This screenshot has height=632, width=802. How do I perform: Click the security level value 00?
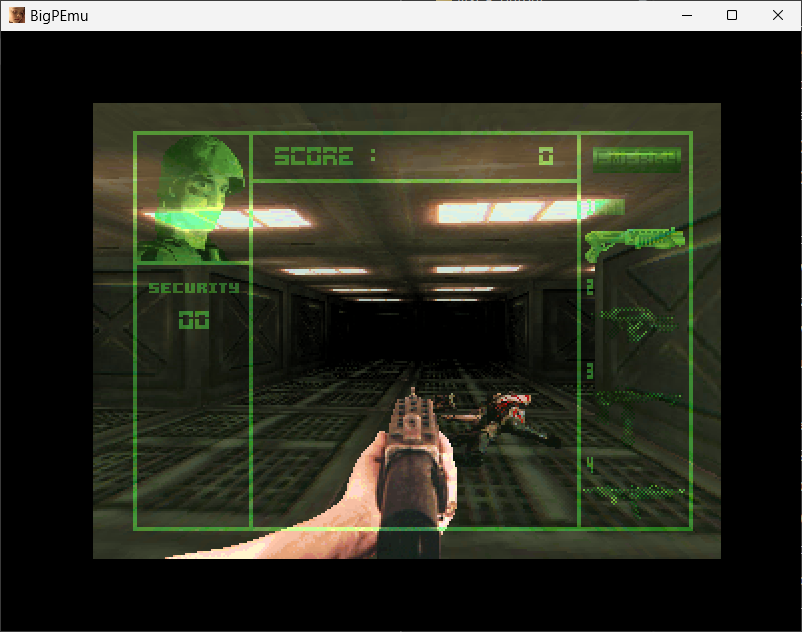[x=194, y=320]
